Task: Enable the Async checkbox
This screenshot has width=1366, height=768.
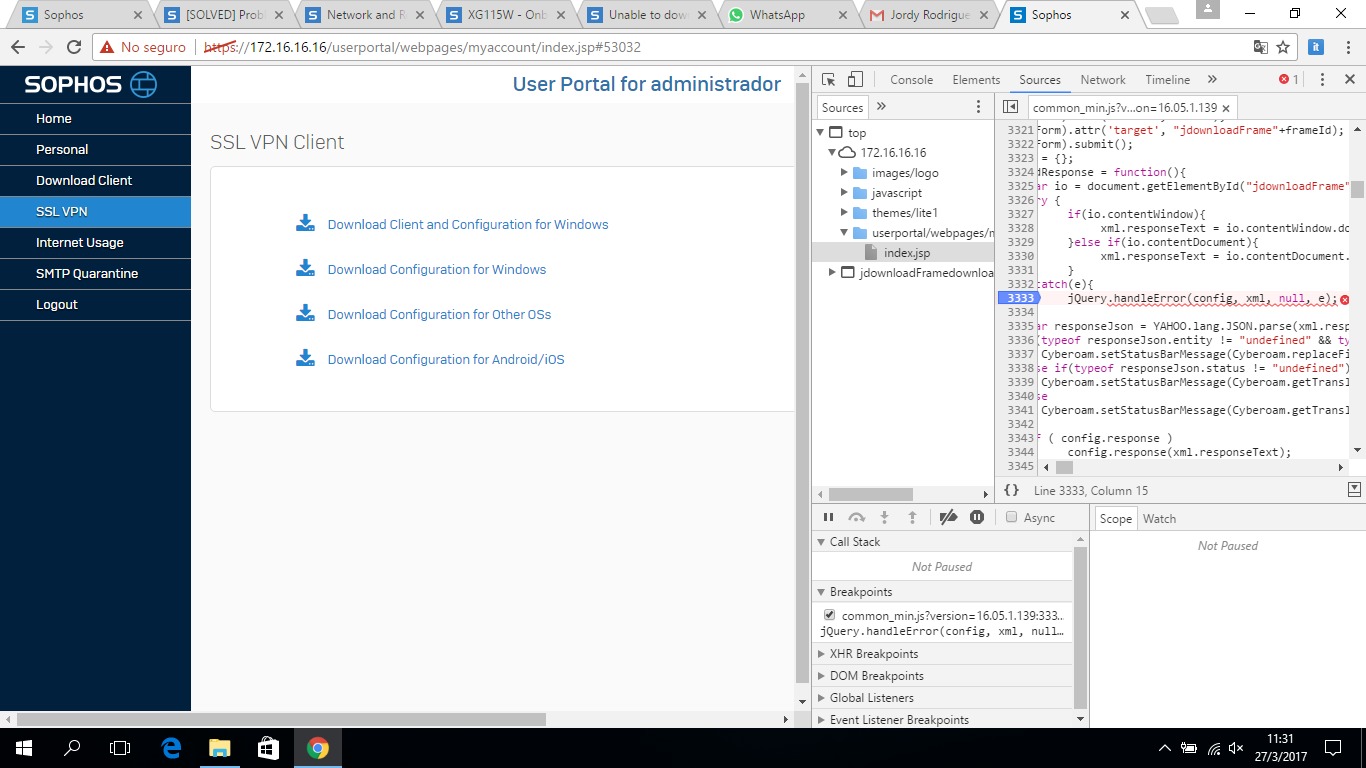Action: [x=1012, y=517]
